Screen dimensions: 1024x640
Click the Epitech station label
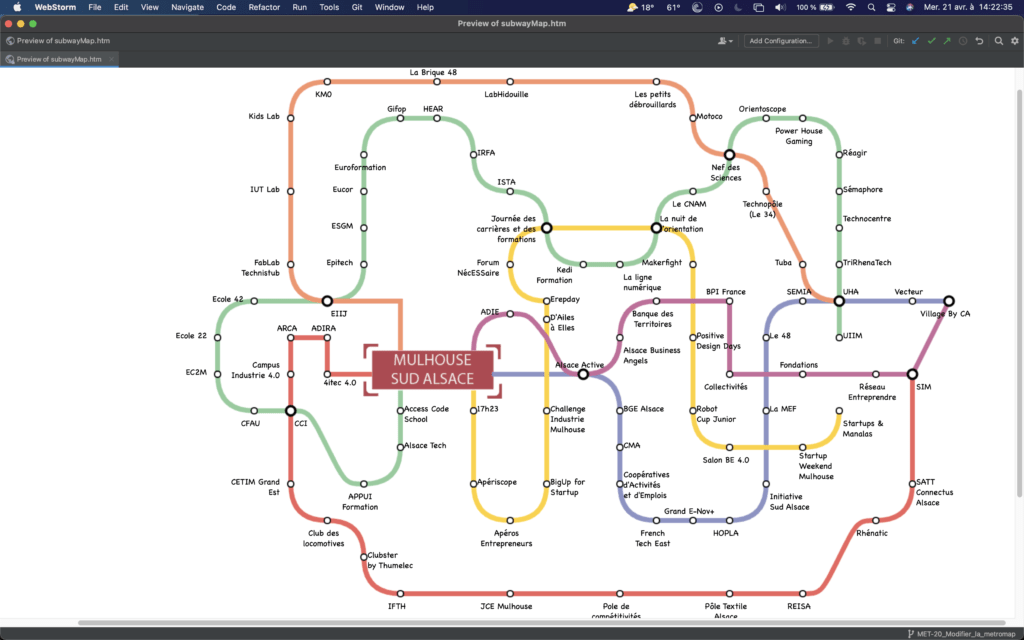click(340, 263)
